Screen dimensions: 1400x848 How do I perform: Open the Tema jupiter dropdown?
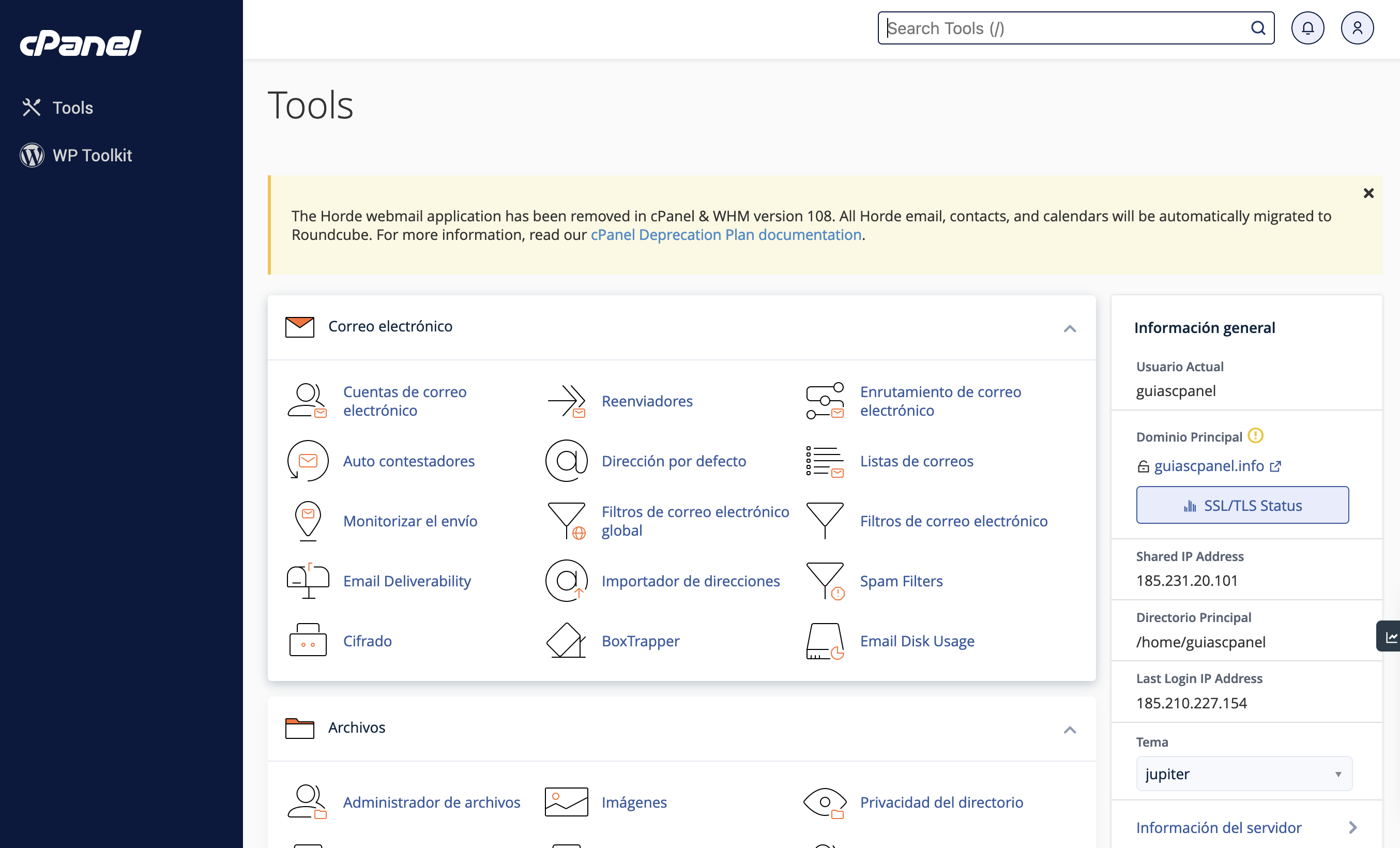pos(1244,774)
